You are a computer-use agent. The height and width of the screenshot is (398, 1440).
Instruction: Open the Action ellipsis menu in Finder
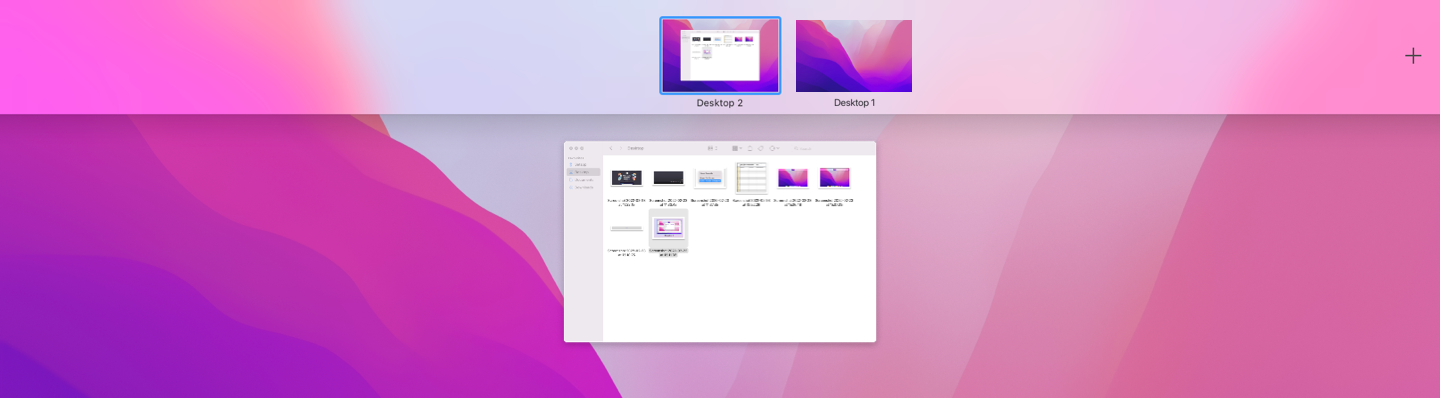pyautogui.click(x=774, y=148)
